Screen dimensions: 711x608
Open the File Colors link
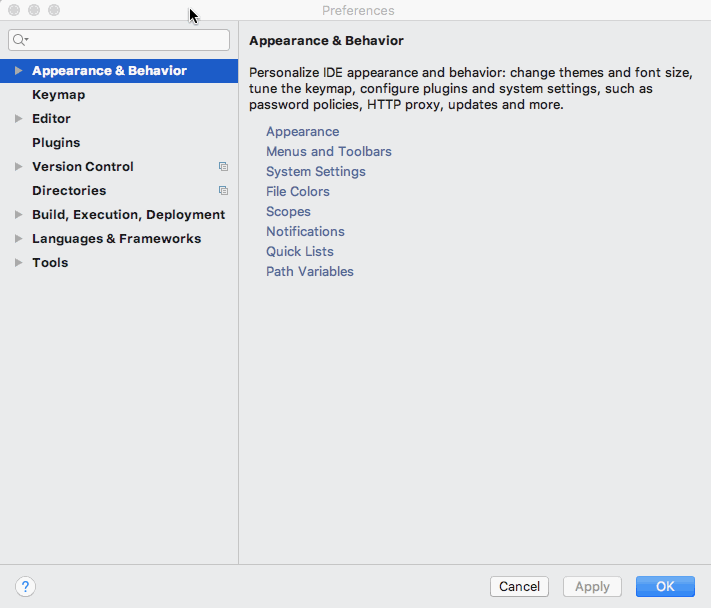coord(297,192)
